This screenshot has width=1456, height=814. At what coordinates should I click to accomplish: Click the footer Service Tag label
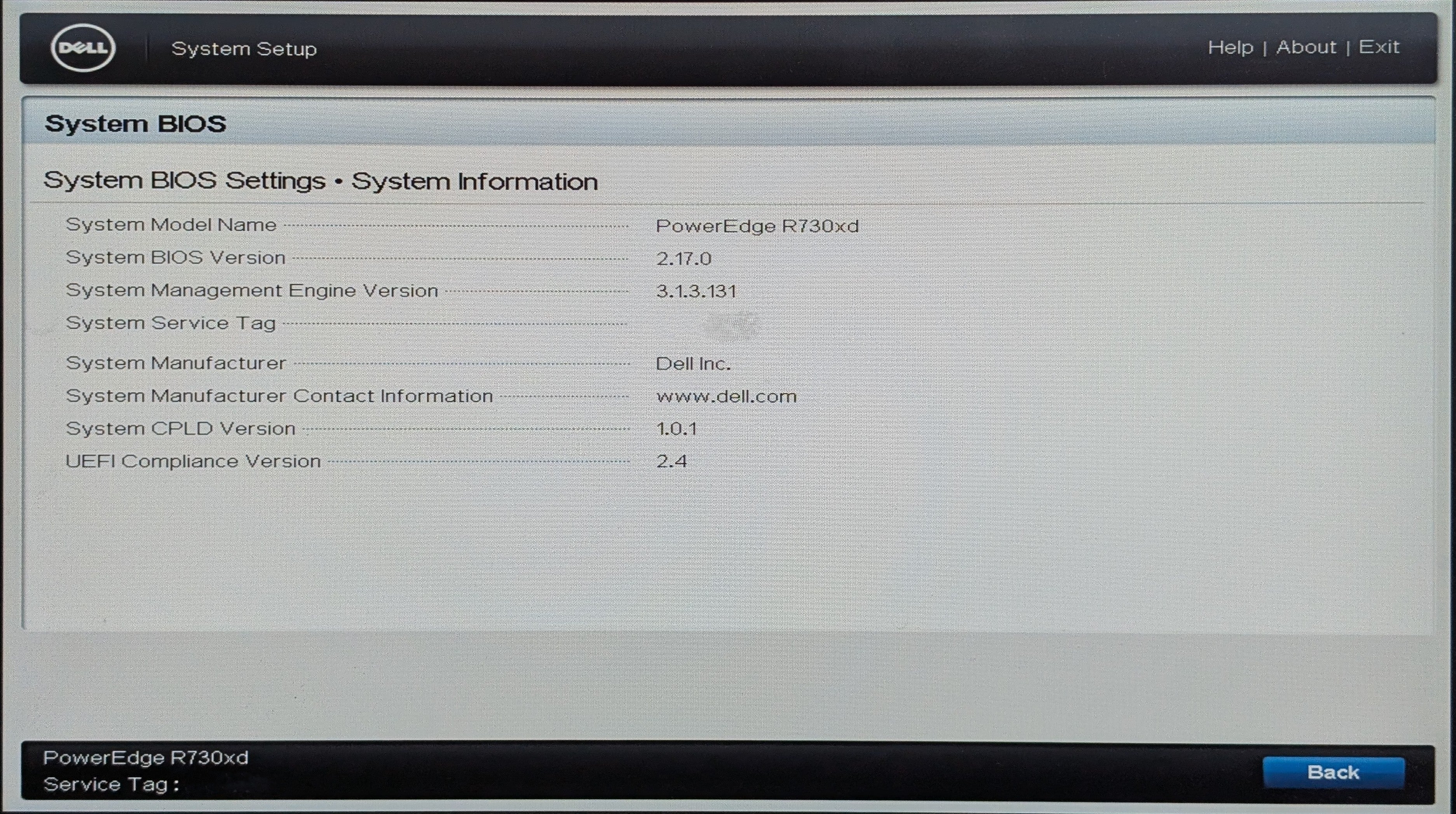[x=112, y=784]
